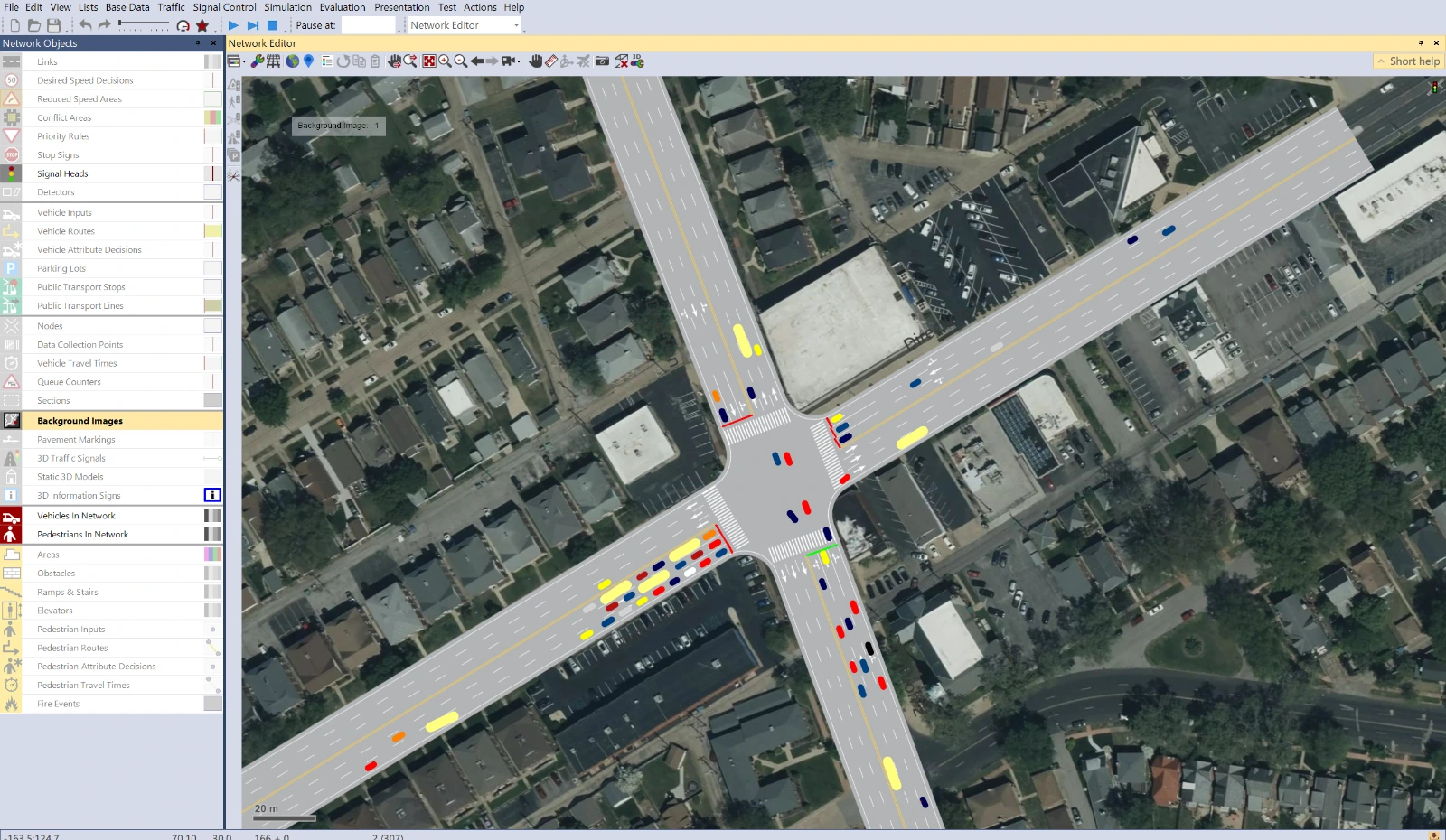1446x840 pixels.
Task: Open the Evaluation menu
Action: 343,7
